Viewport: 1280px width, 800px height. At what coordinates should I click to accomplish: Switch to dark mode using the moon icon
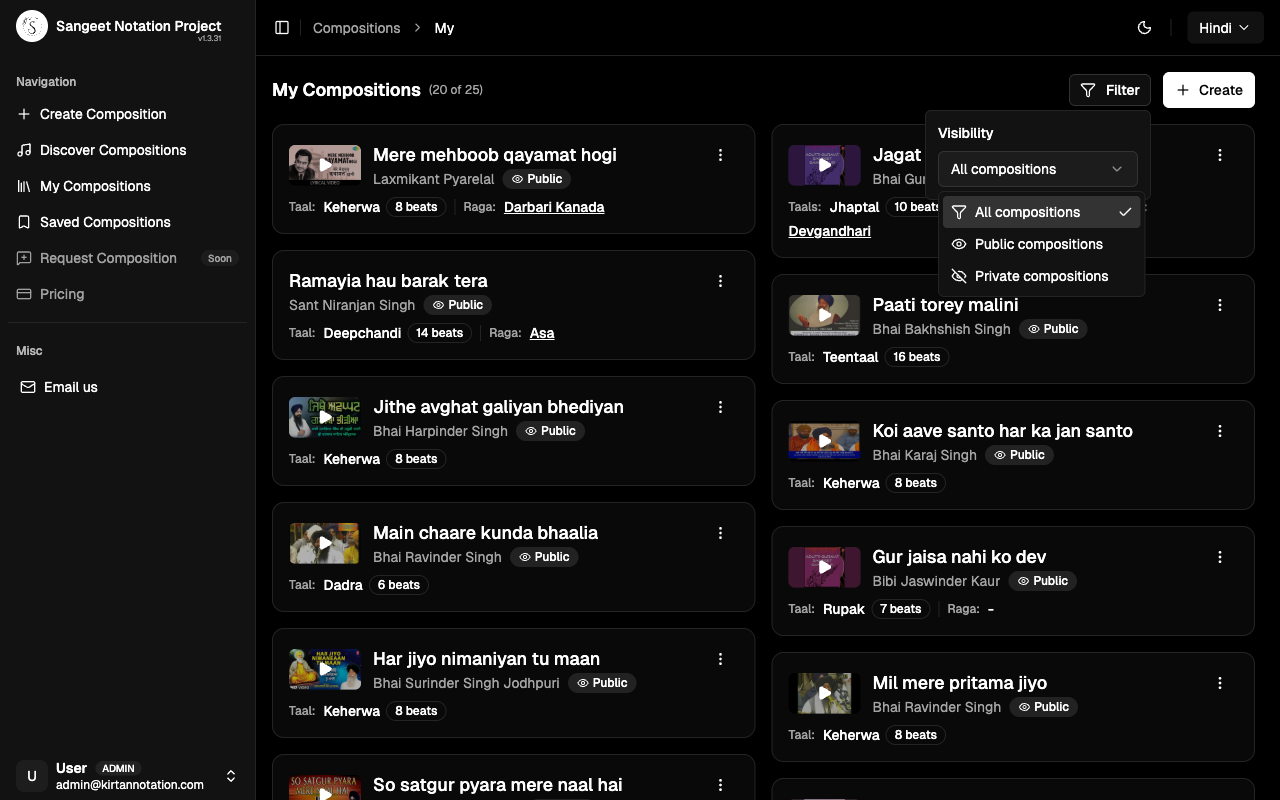[1144, 28]
